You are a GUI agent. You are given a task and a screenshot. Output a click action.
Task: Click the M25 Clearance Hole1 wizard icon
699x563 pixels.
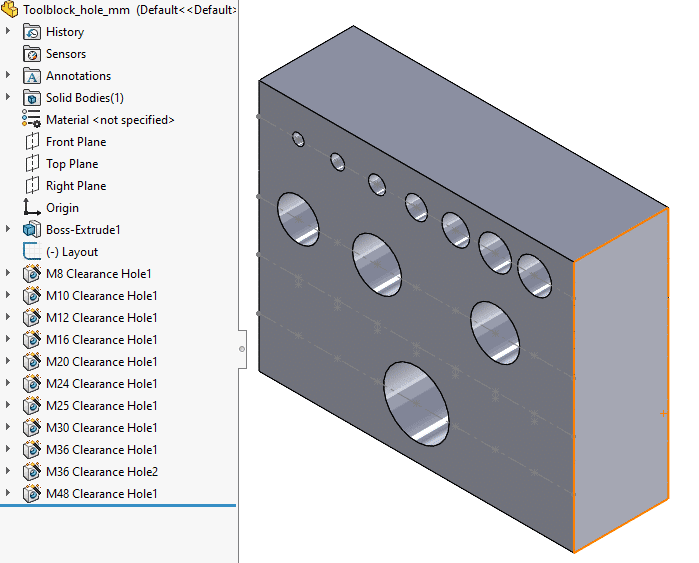[x=32, y=406]
